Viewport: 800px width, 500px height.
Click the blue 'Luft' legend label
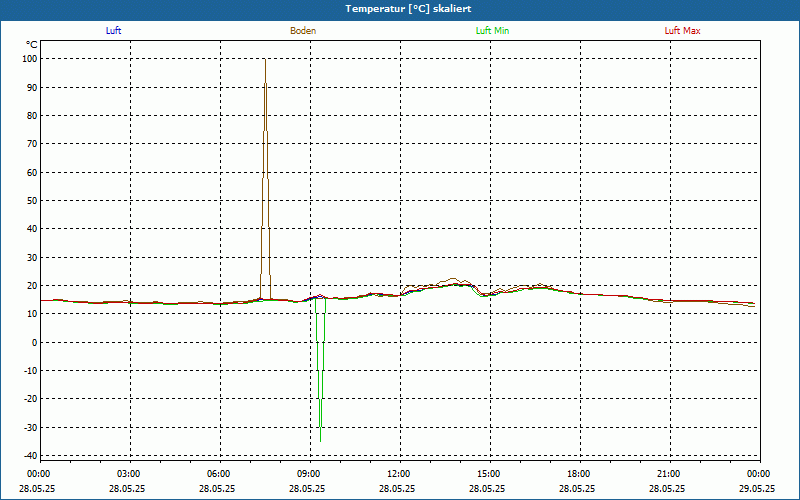click(x=113, y=31)
